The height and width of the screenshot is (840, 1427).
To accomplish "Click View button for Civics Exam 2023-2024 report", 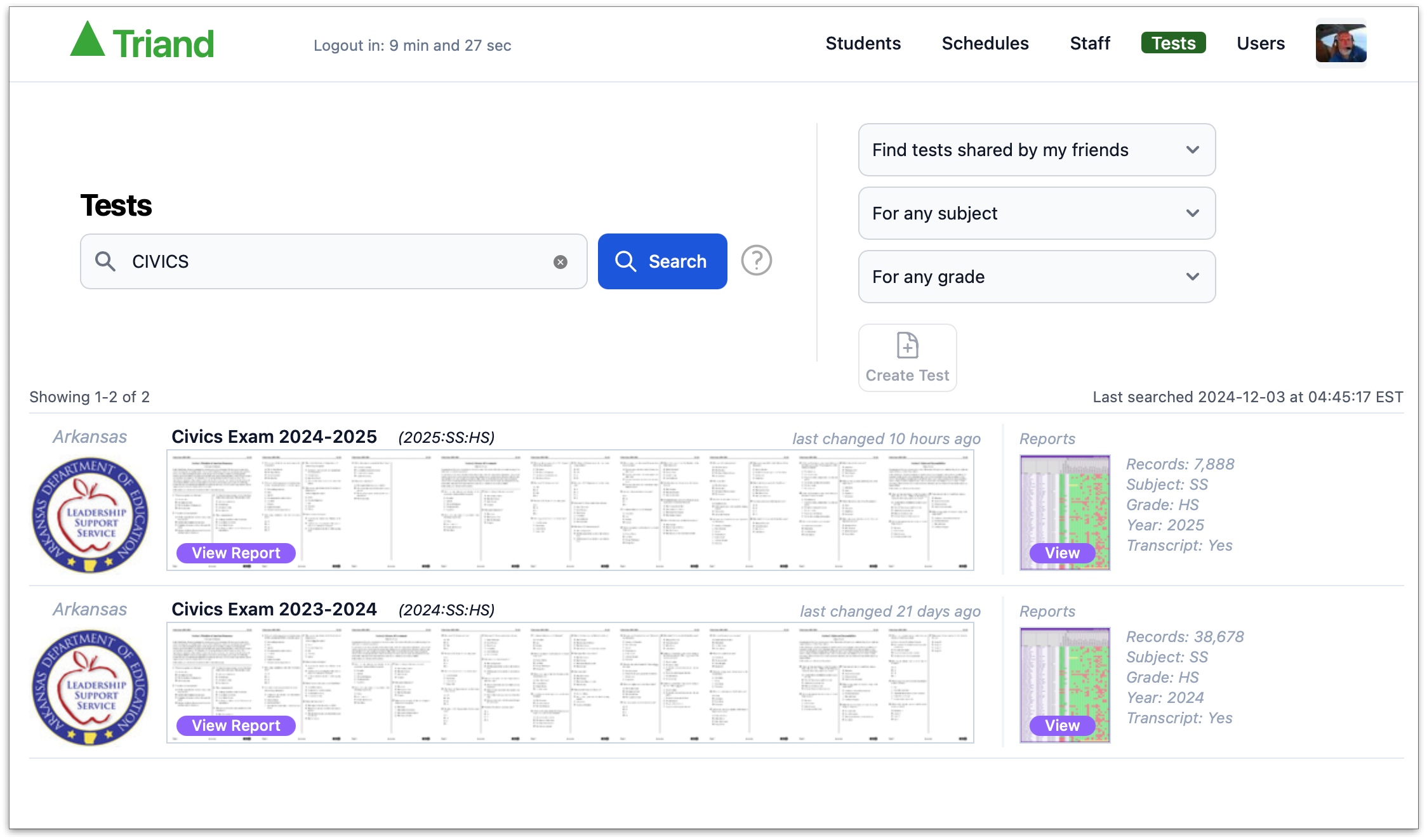I will (1061, 724).
